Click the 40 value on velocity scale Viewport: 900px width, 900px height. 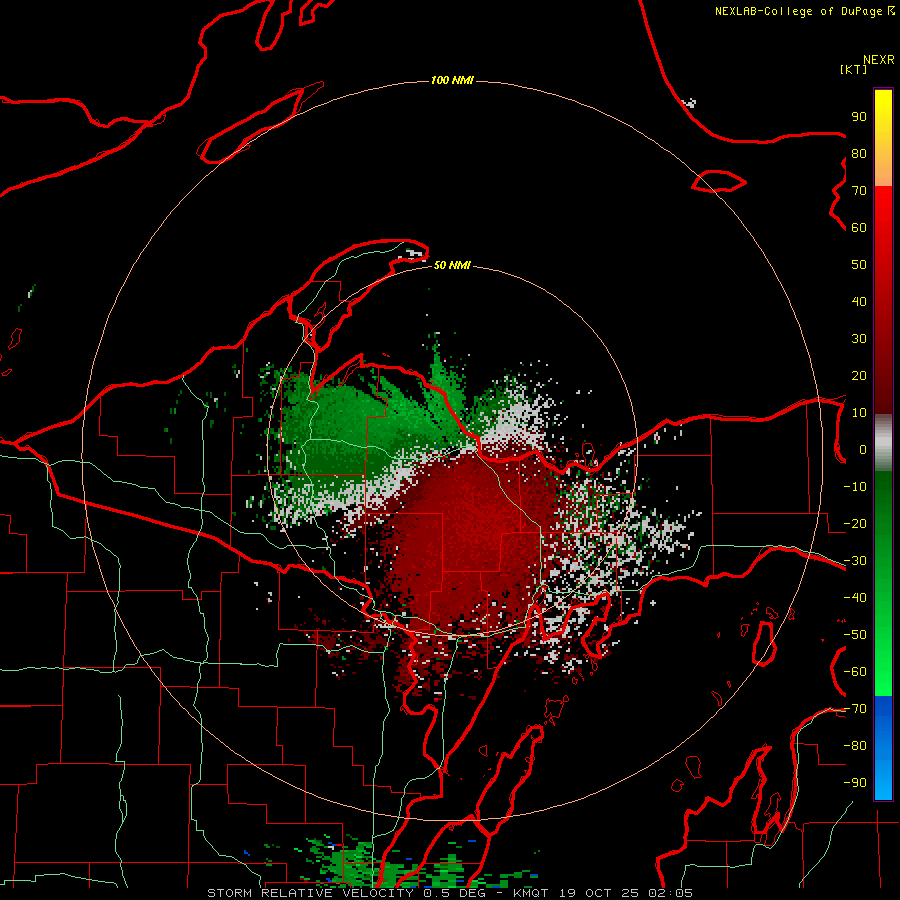tap(859, 302)
